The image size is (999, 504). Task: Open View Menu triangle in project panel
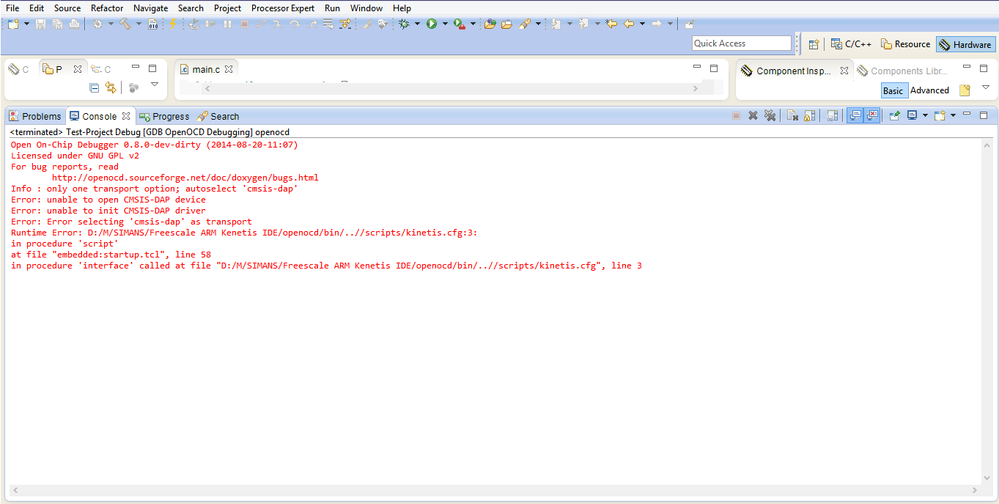[154, 84]
